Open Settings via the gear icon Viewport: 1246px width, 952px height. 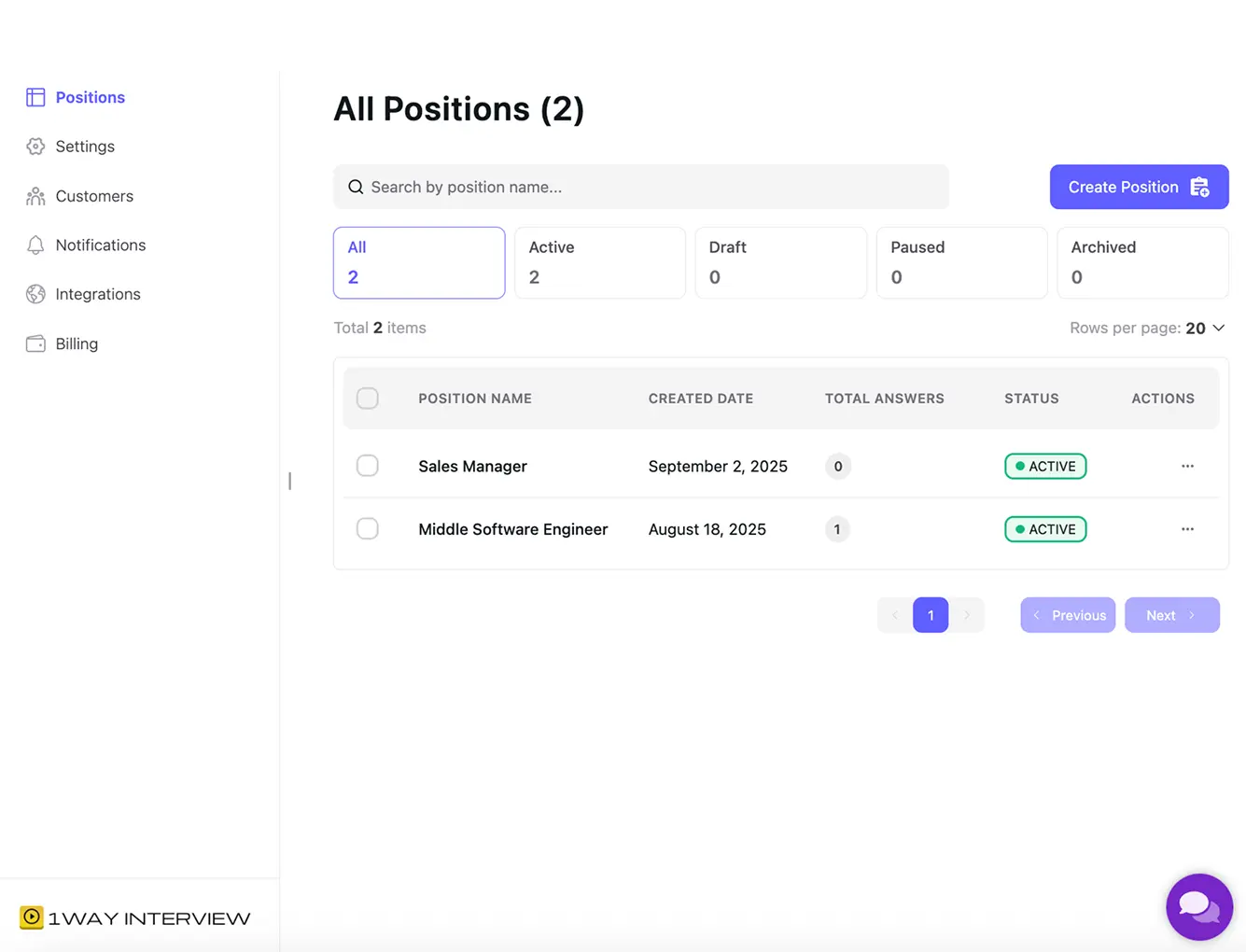coord(35,147)
